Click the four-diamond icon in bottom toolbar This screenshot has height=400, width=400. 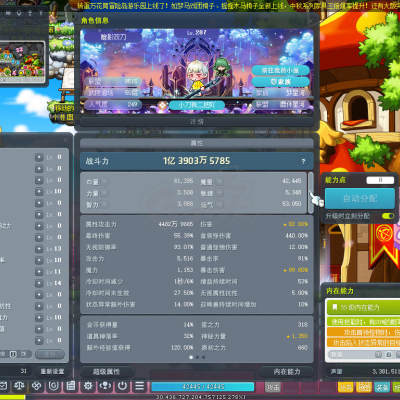[36, 386]
